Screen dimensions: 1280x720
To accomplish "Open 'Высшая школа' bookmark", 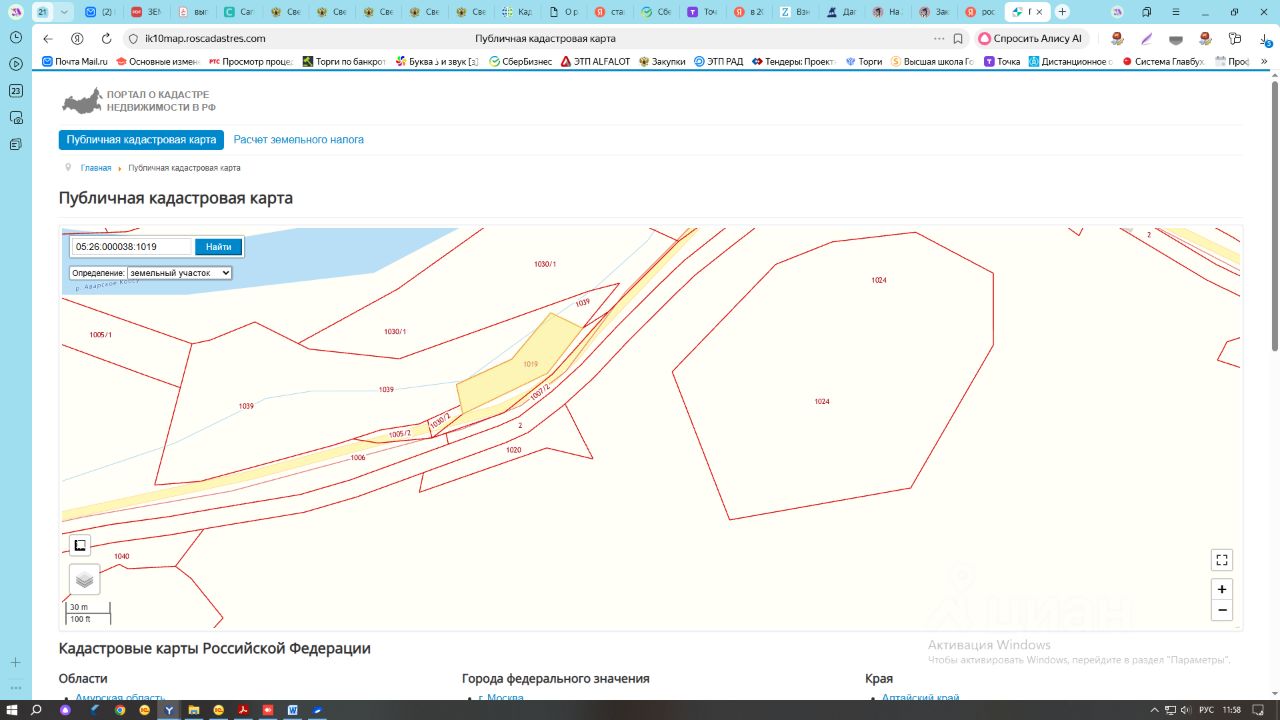I will tap(932, 61).
